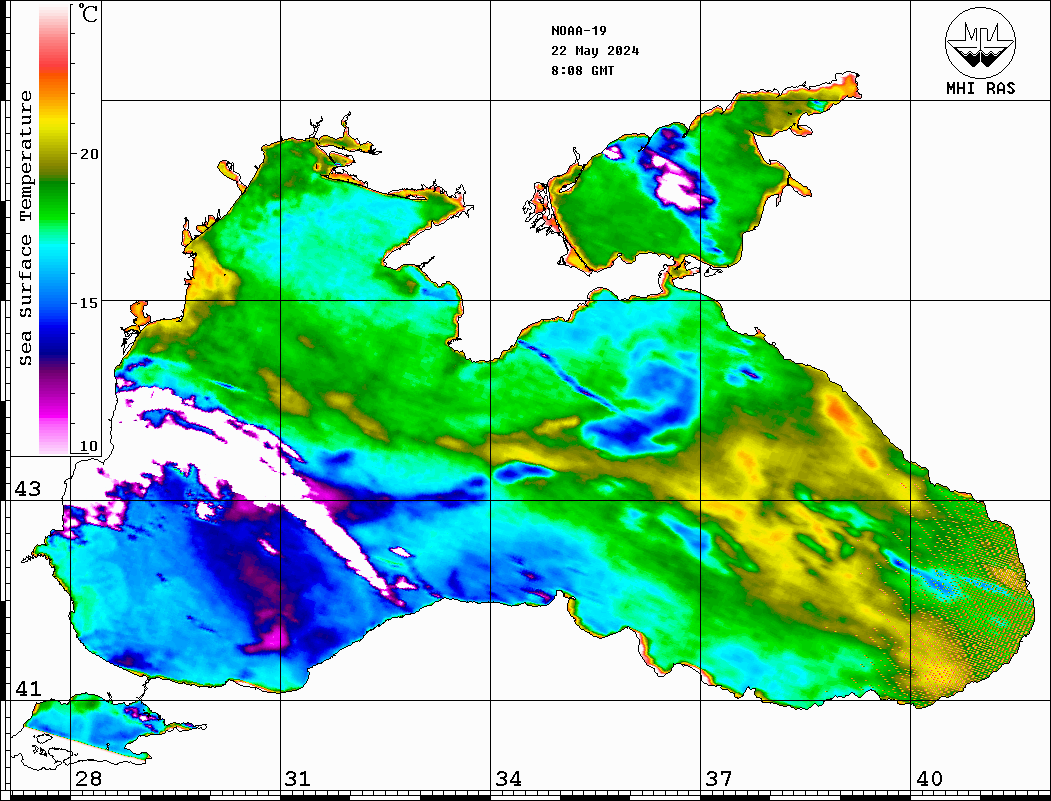Click the 'Sea Surface Temperature' vertical label

pos(25,228)
